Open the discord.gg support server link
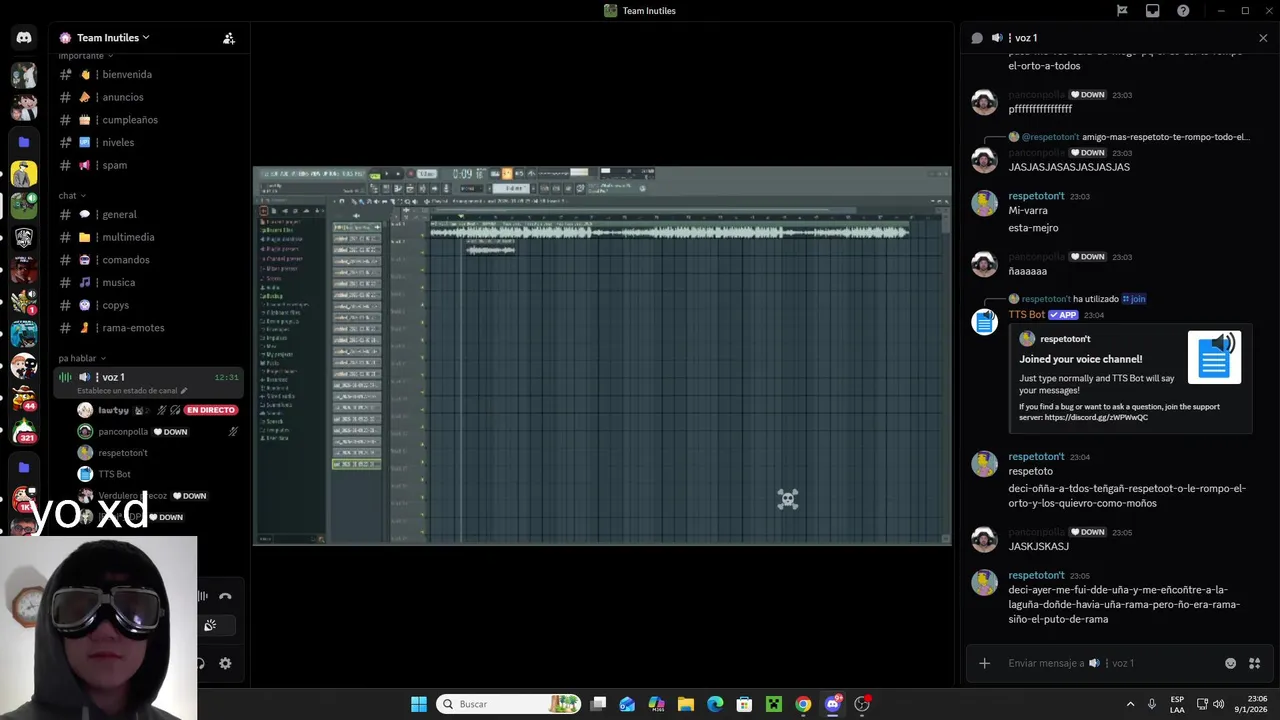Viewport: 1280px width, 720px height. 1096,417
